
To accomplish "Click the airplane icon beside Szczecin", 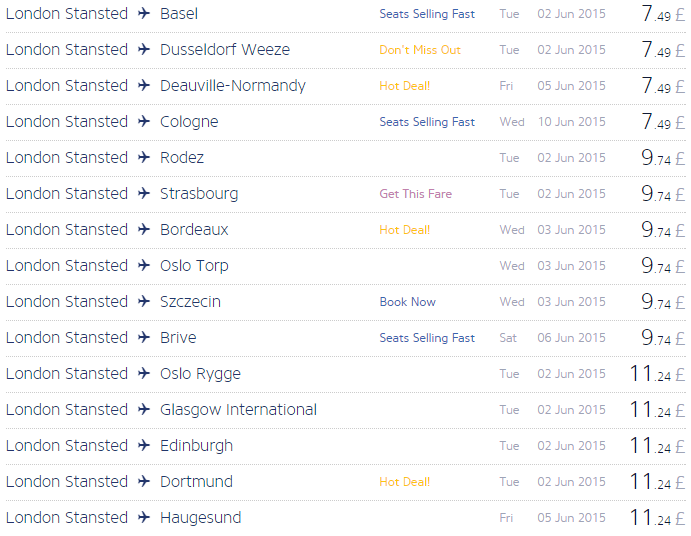I will pyautogui.click(x=144, y=302).
